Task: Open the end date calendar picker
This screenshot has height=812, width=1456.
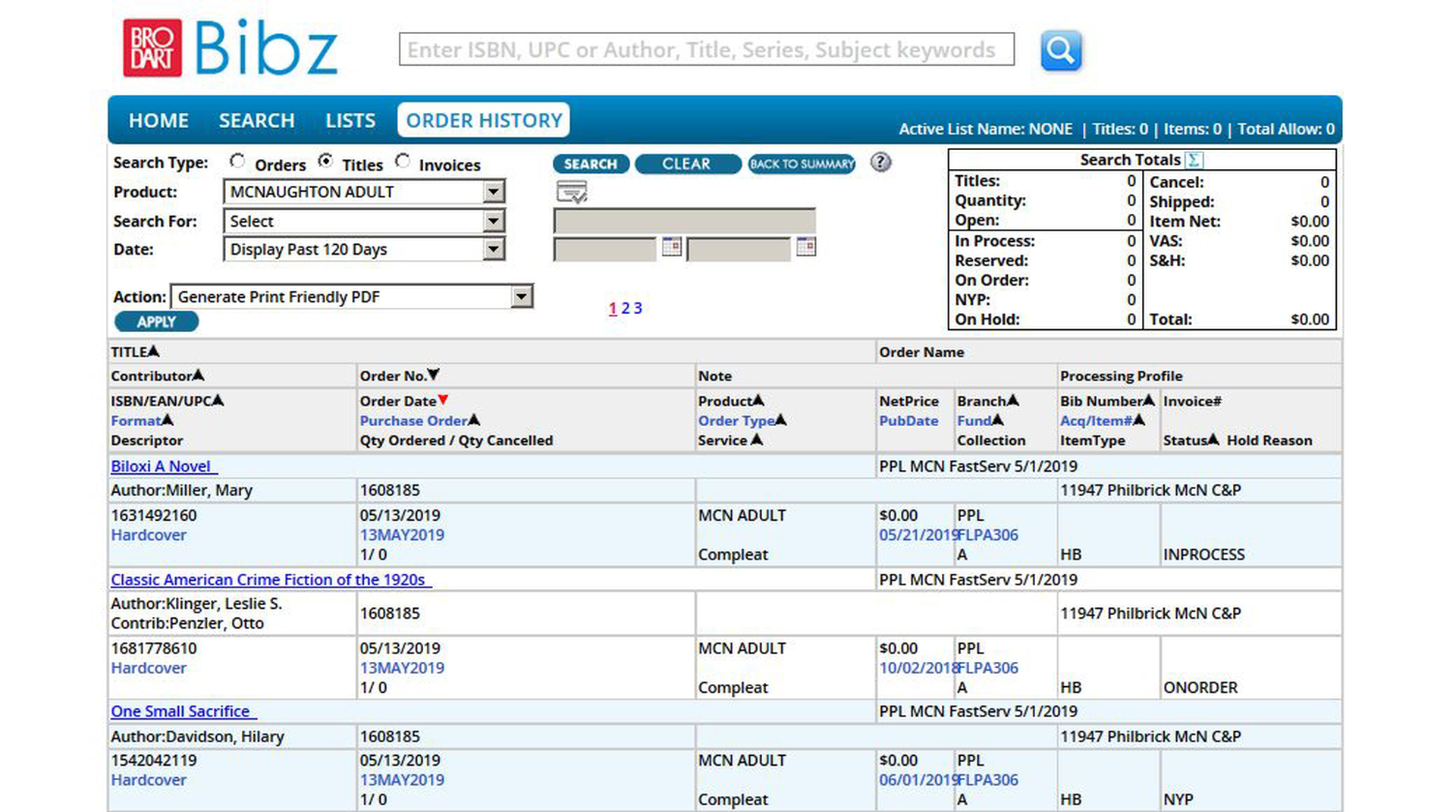Action: [x=806, y=246]
